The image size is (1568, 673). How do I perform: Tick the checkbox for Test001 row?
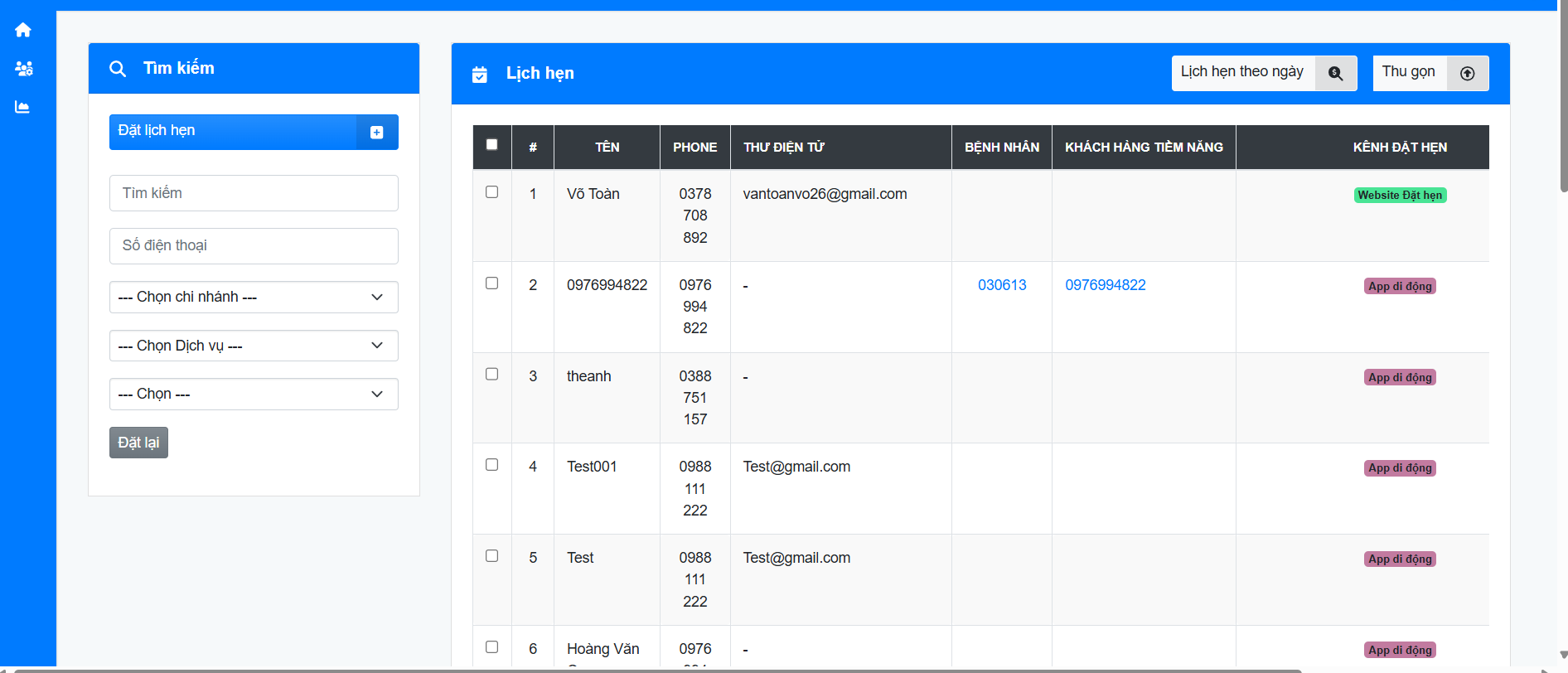491,465
